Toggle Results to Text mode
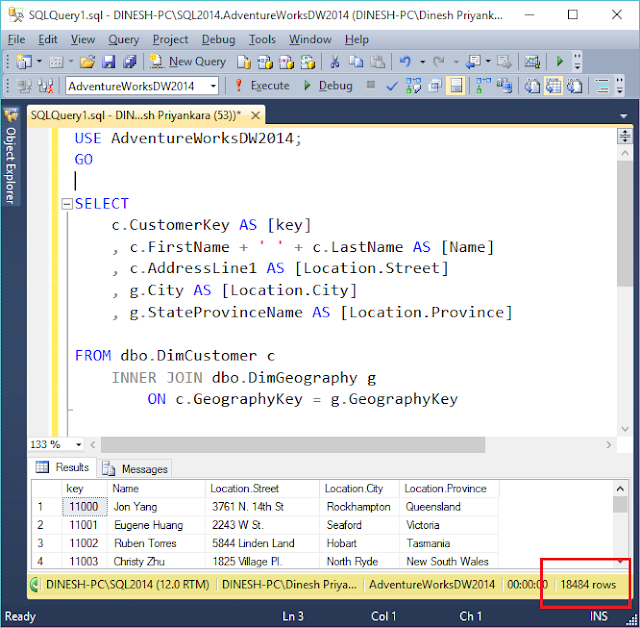 coord(532,86)
